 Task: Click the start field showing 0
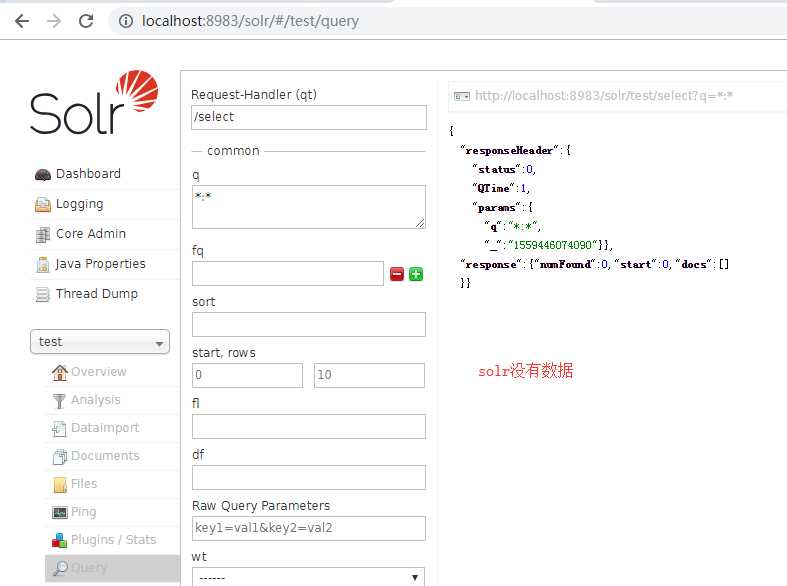point(247,375)
